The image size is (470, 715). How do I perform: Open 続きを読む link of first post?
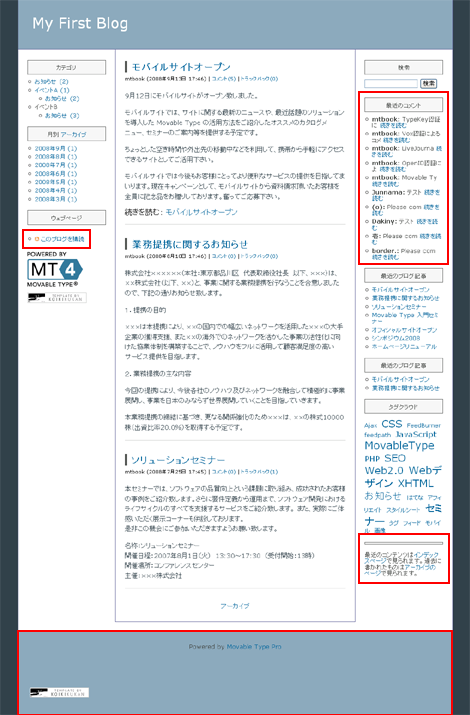click(x=201, y=212)
